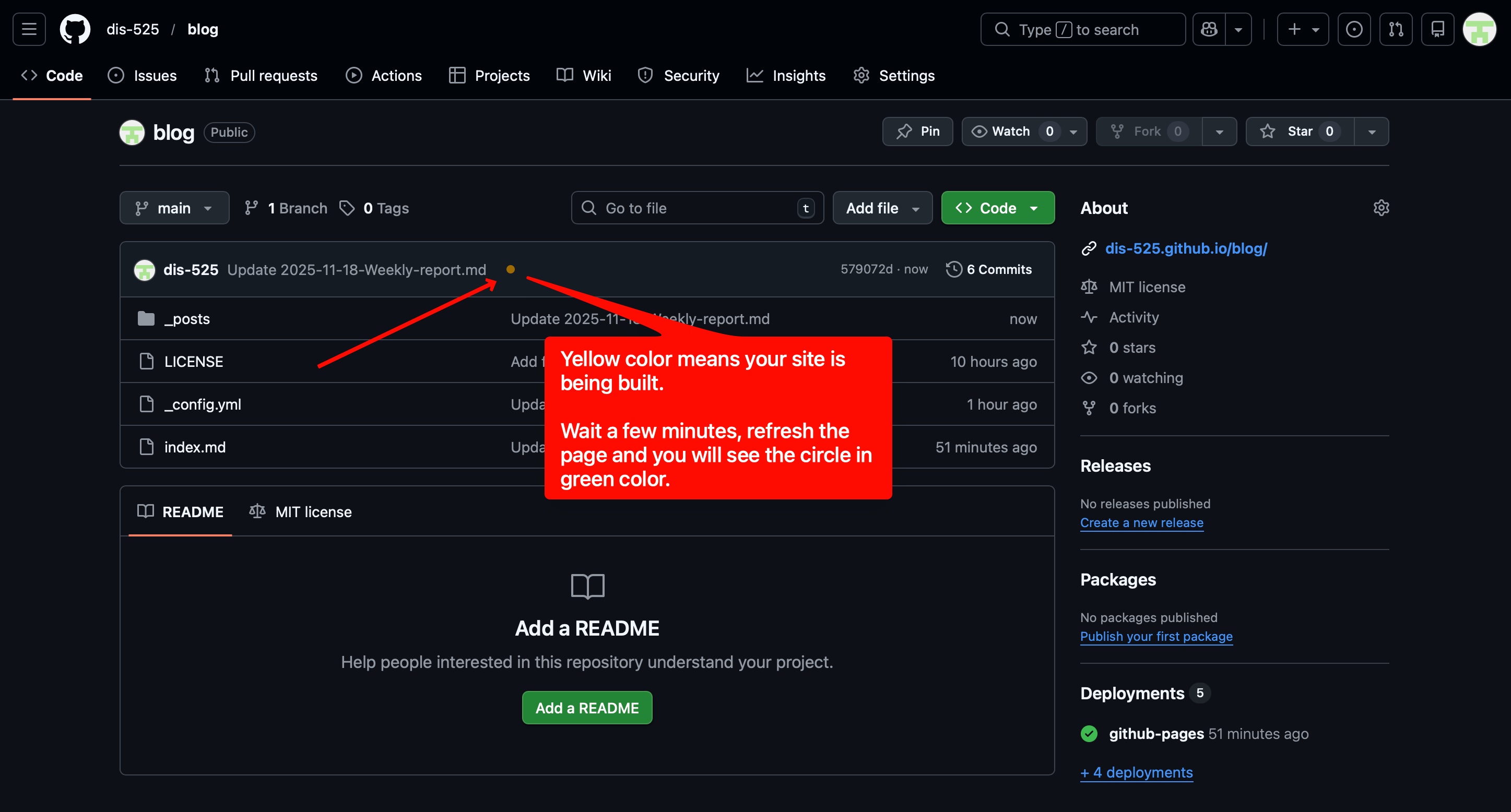Open the Copilot chat icon
The height and width of the screenshot is (812, 1511).
pyautogui.click(x=1209, y=29)
